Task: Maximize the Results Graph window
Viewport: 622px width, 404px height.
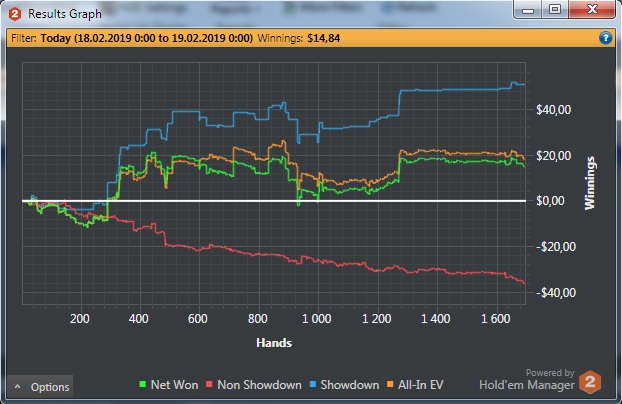Action: coord(555,10)
